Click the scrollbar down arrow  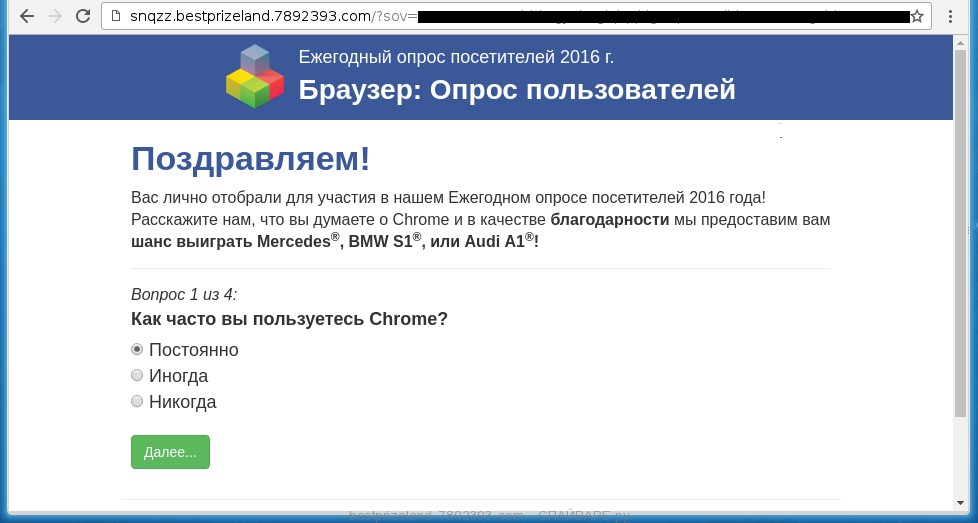point(960,501)
